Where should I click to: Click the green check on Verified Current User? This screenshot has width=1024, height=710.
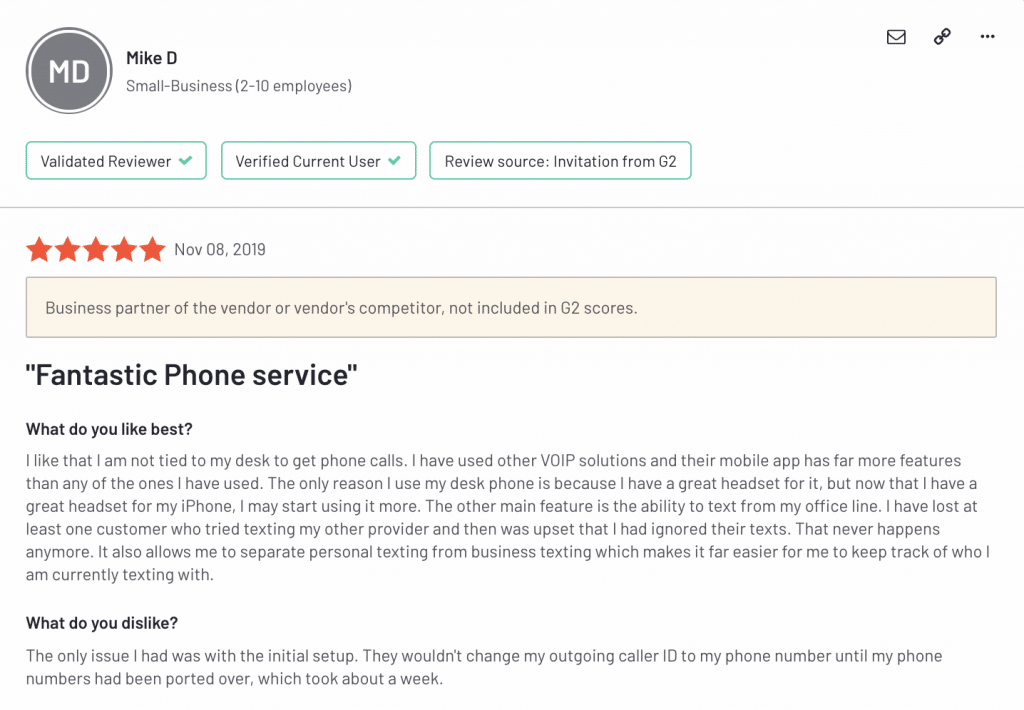click(394, 161)
